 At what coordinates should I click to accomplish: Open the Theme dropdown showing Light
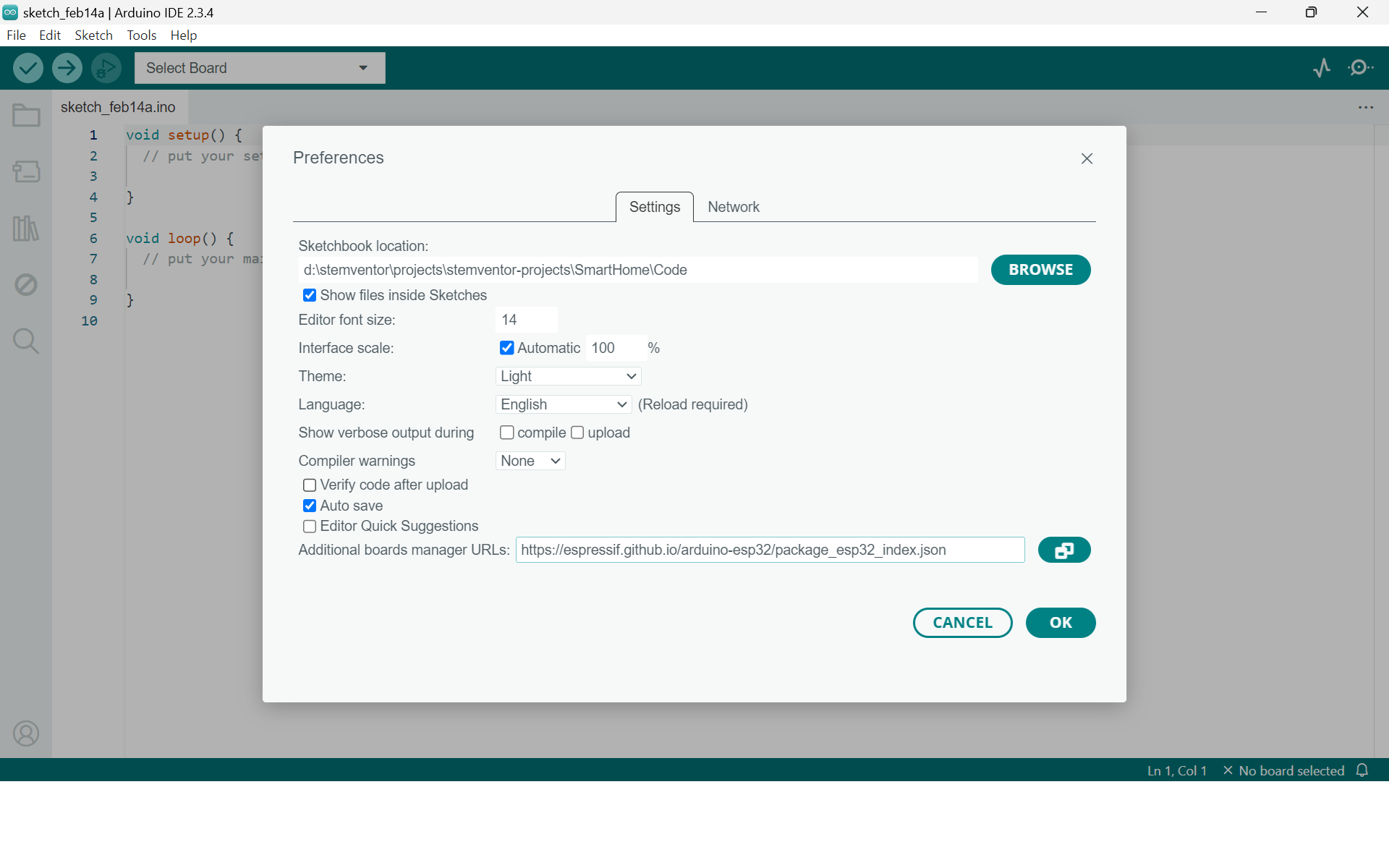(569, 376)
